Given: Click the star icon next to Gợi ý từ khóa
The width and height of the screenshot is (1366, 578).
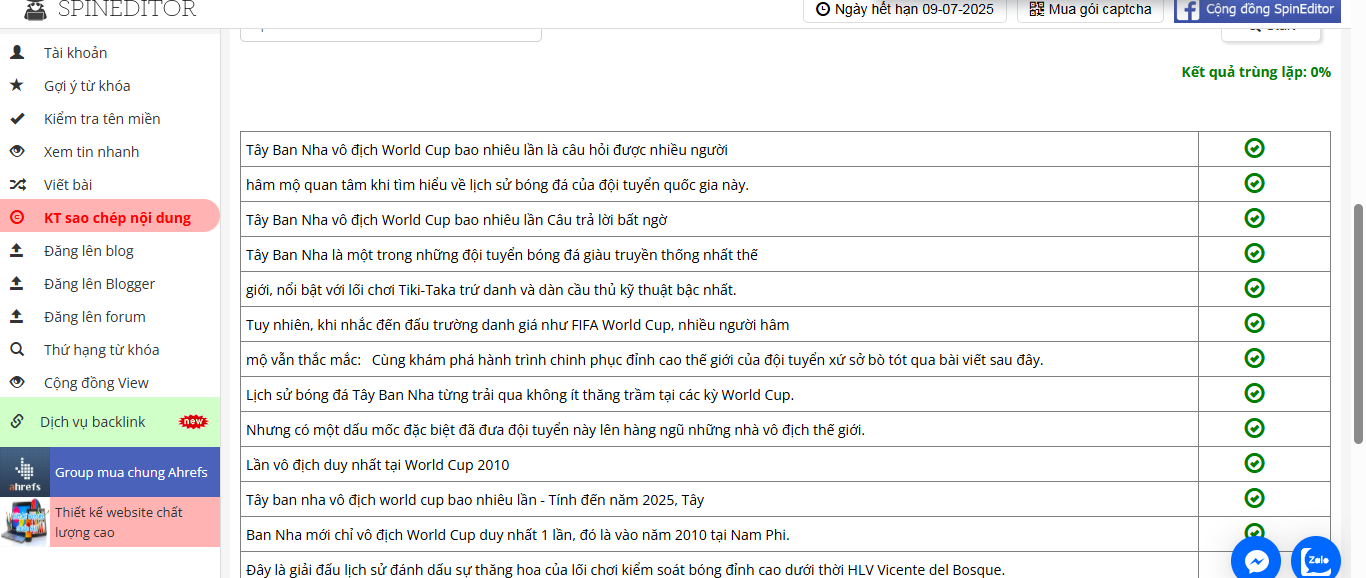Looking at the screenshot, I should click(17, 85).
